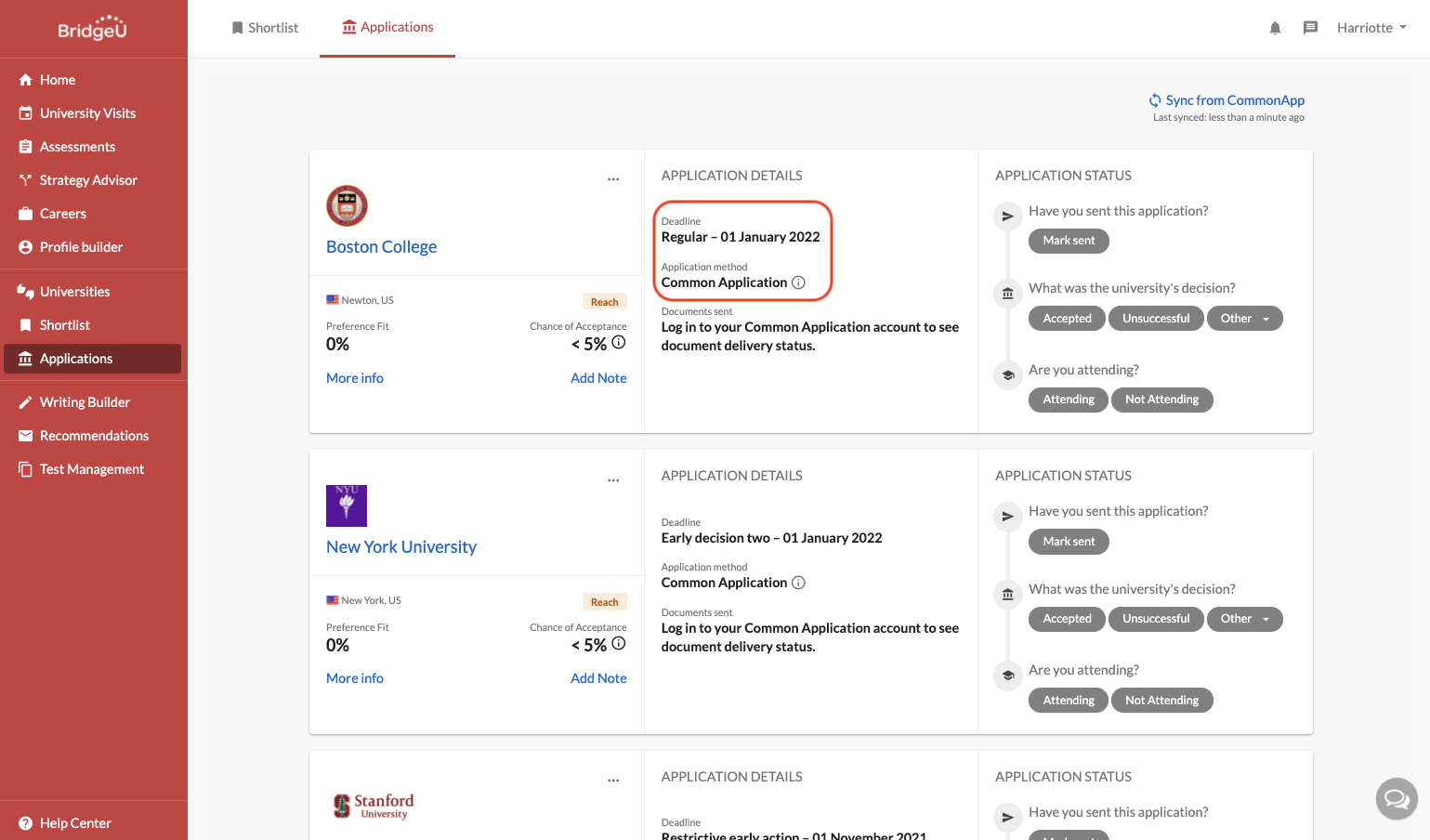The height and width of the screenshot is (840, 1430).
Task: Mark Boston College application as sent
Action: [1069, 241]
